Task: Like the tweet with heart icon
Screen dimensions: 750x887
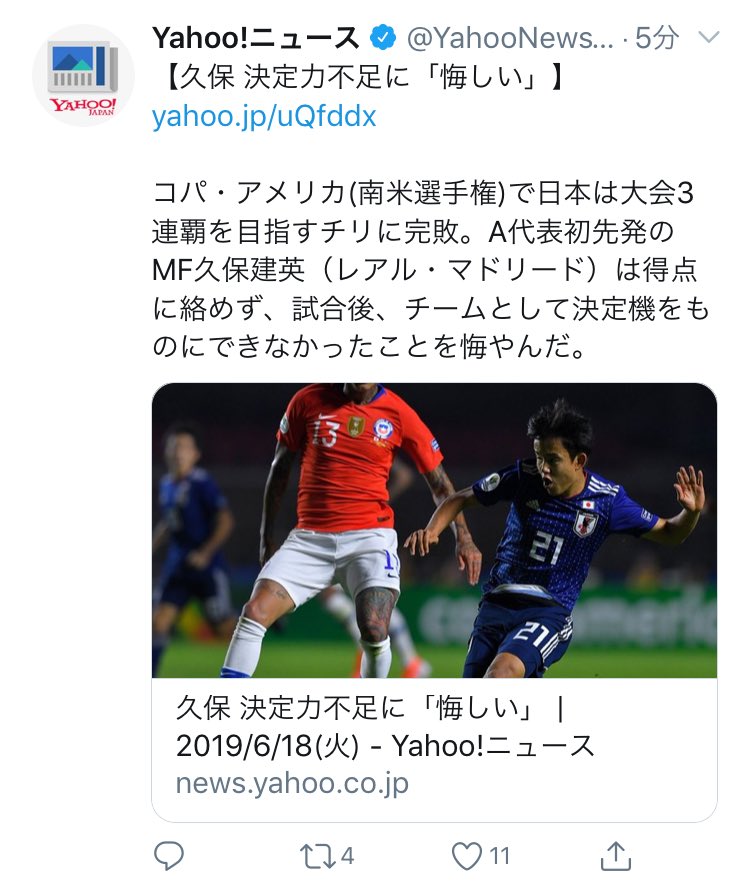Action: coord(467,856)
